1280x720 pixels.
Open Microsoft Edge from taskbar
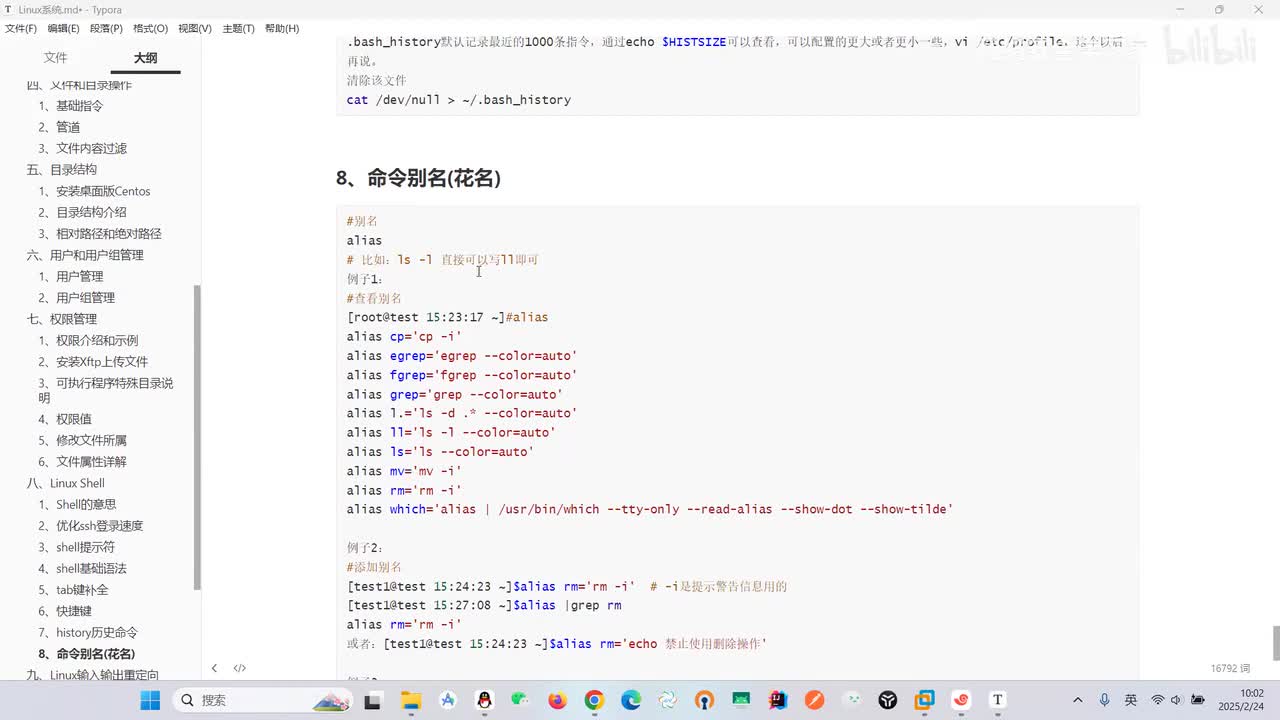click(631, 700)
